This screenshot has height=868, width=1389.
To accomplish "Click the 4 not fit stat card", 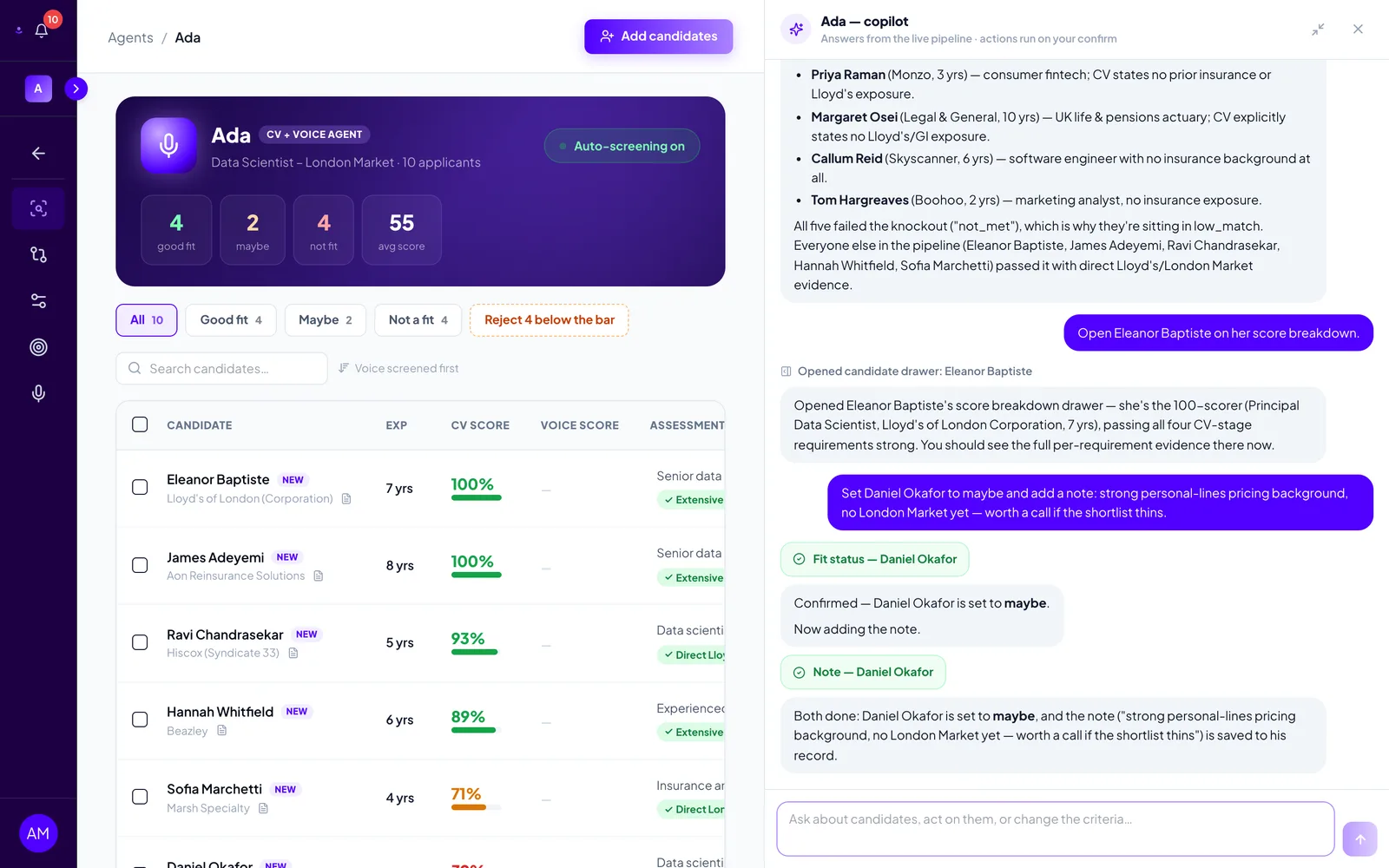I will [324, 230].
